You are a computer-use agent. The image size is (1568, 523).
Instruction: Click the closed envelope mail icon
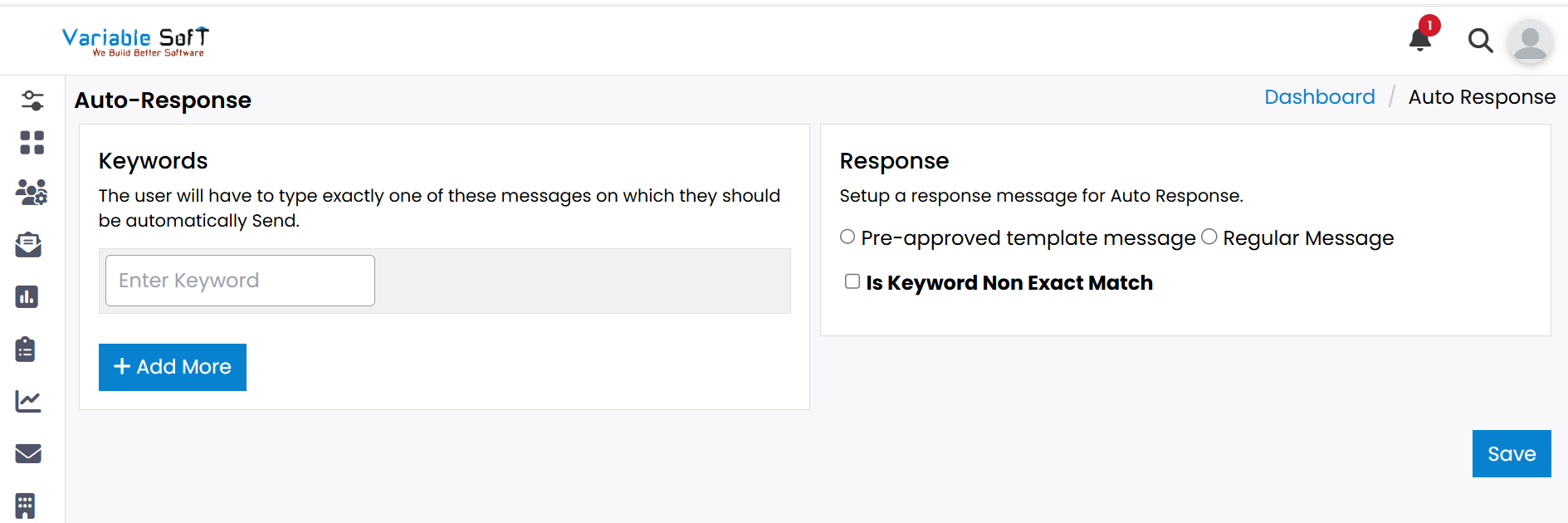28,453
